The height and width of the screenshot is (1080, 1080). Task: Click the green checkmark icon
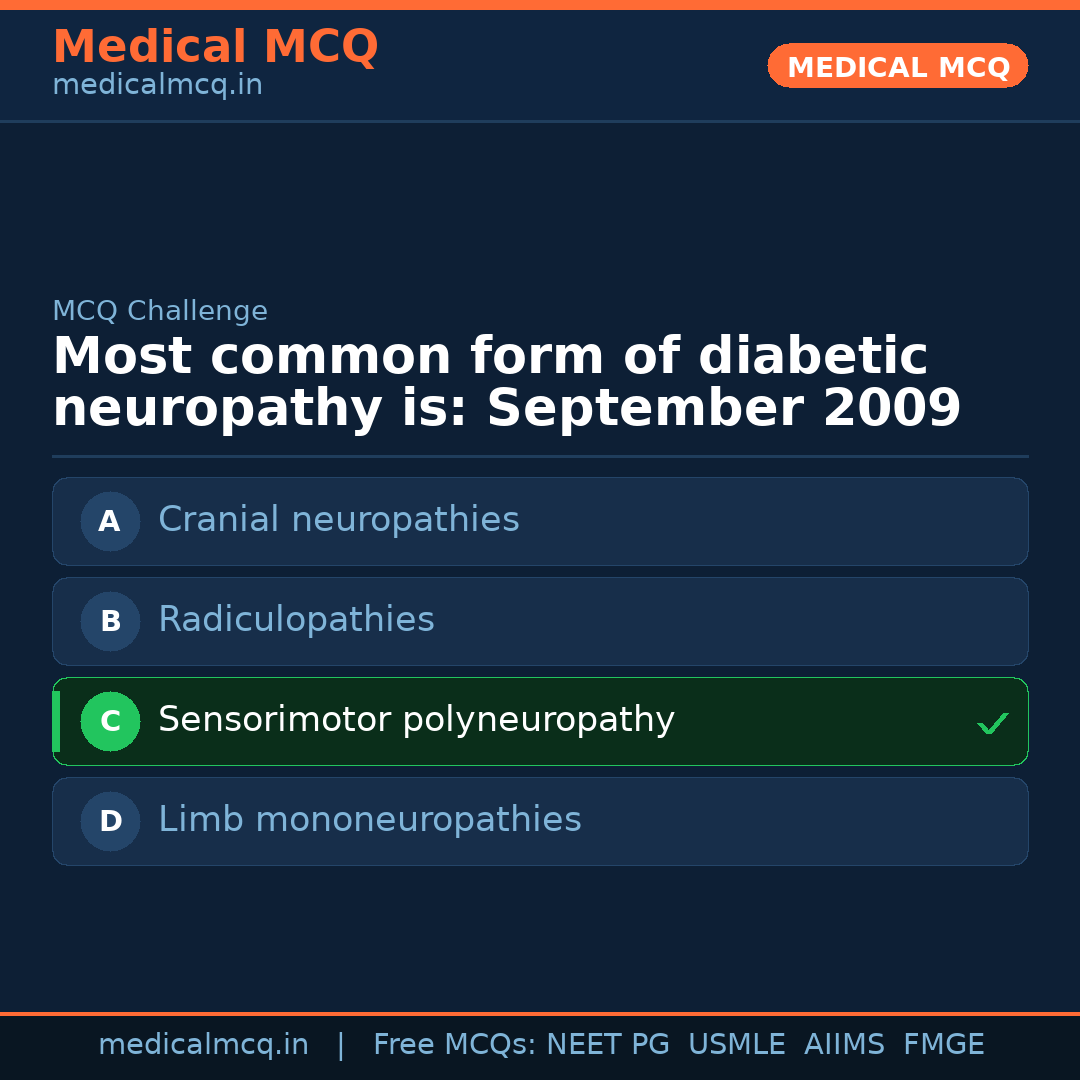992,723
